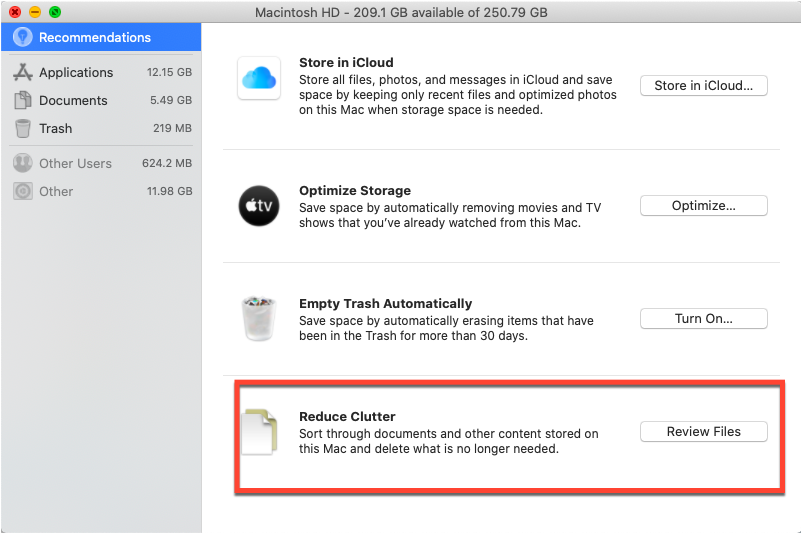Screen dimensions: 801x533
Task: Click the Empty Trash description text
Action: 446,328
